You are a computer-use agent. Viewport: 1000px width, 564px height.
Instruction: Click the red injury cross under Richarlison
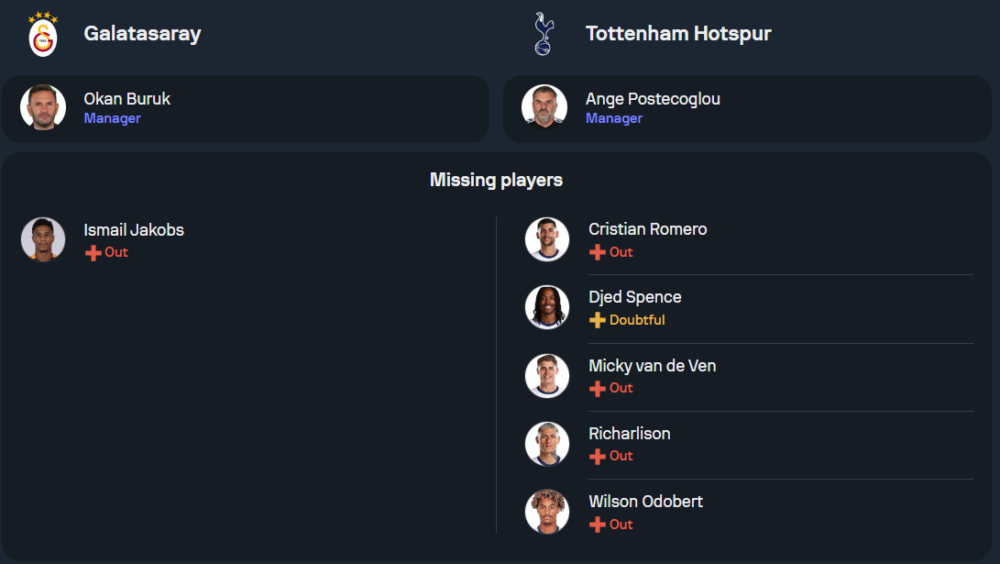(597, 457)
